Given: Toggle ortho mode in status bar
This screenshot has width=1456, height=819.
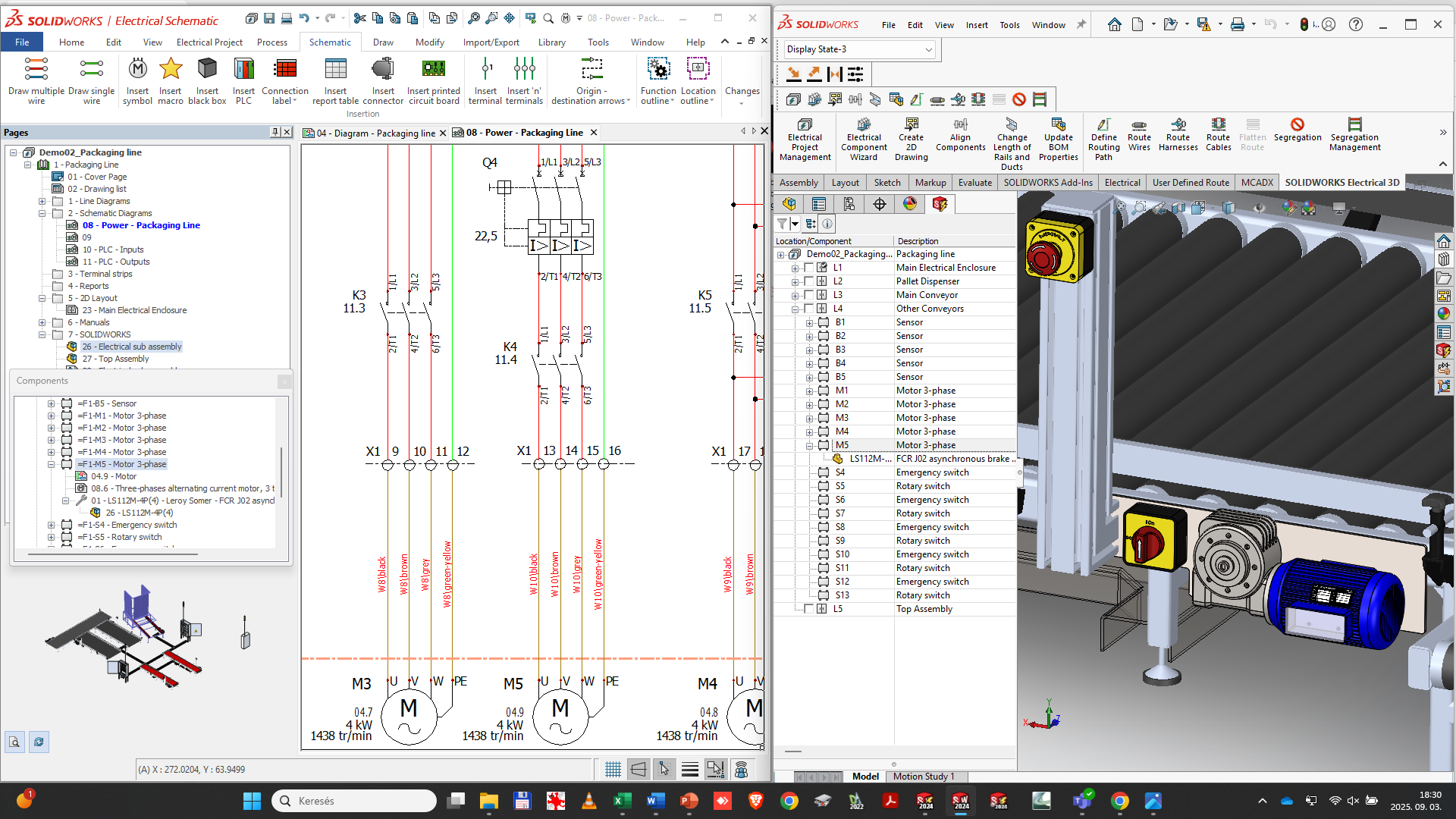Looking at the screenshot, I should 639,770.
